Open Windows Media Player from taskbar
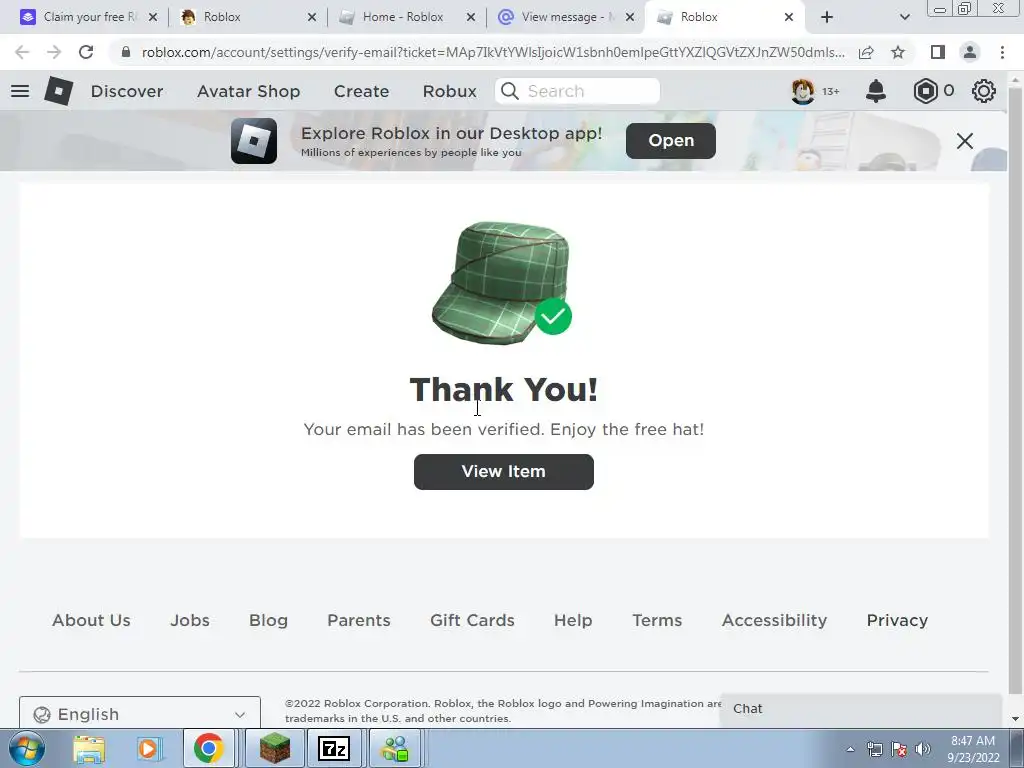 (x=148, y=749)
